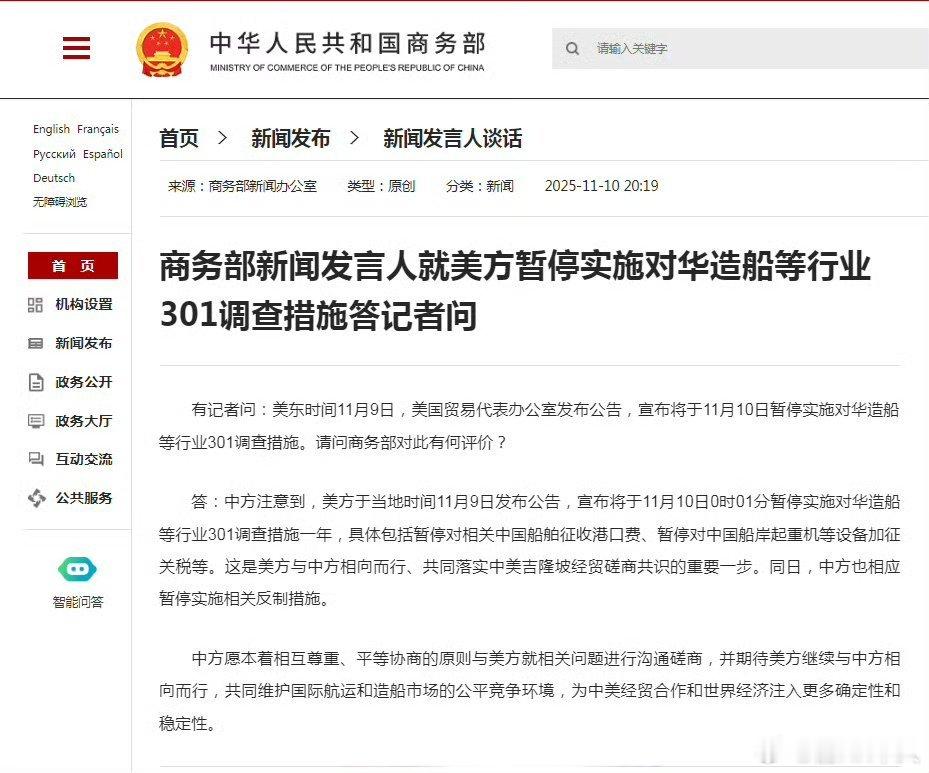Enable 无障碍浏览 accessibility mode
Screen dimensions: 929x773
coord(60,202)
